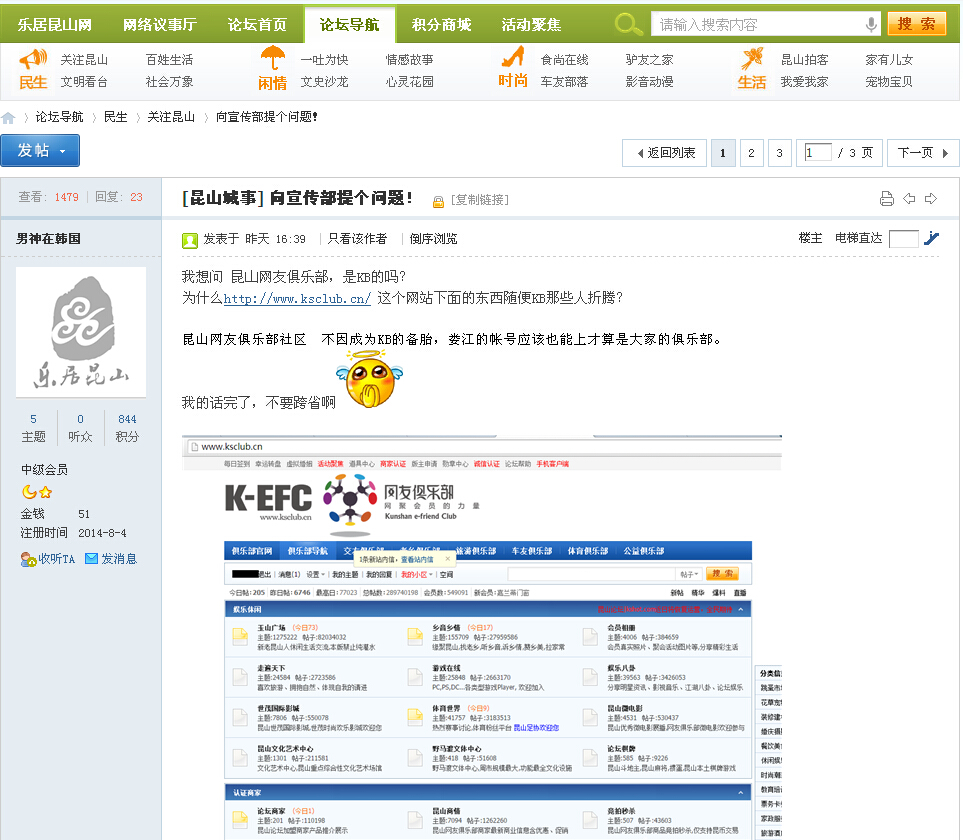Open the 发帖 dropdown button
The image size is (963, 840).
[40, 151]
